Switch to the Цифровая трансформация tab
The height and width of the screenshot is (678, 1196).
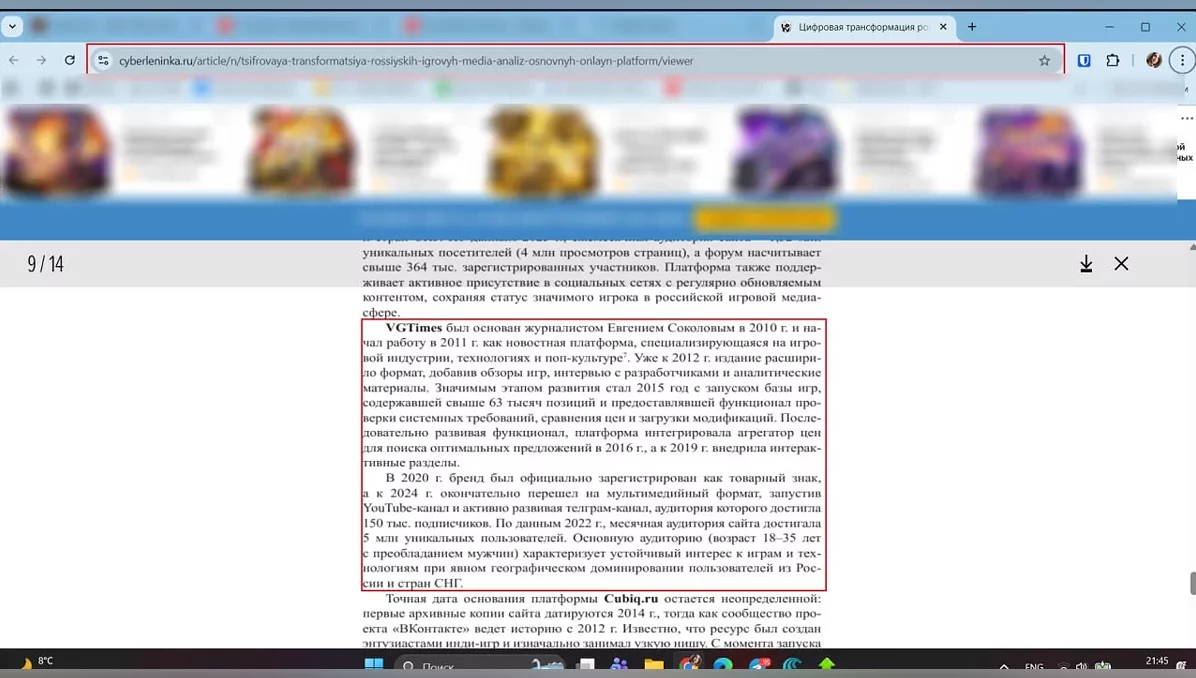(x=863, y=27)
